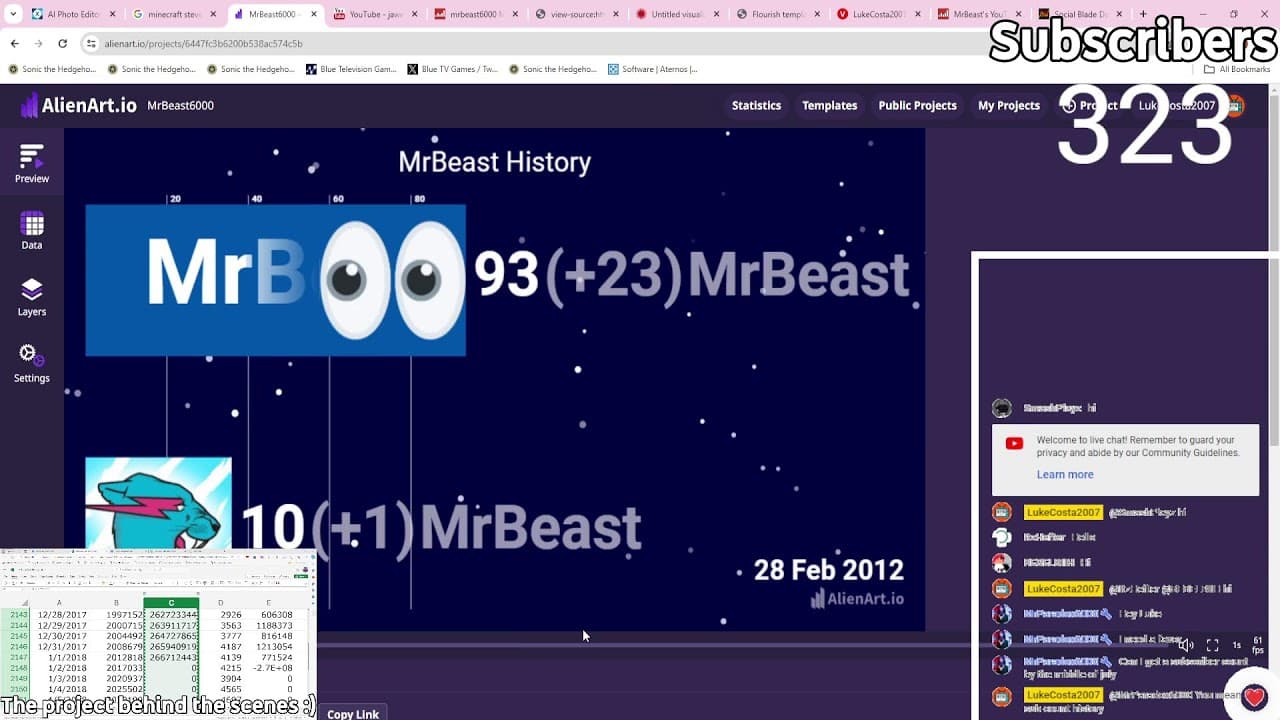Open Public Projects page
Viewport: 1280px width, 720px height.
tap(917, 105)
